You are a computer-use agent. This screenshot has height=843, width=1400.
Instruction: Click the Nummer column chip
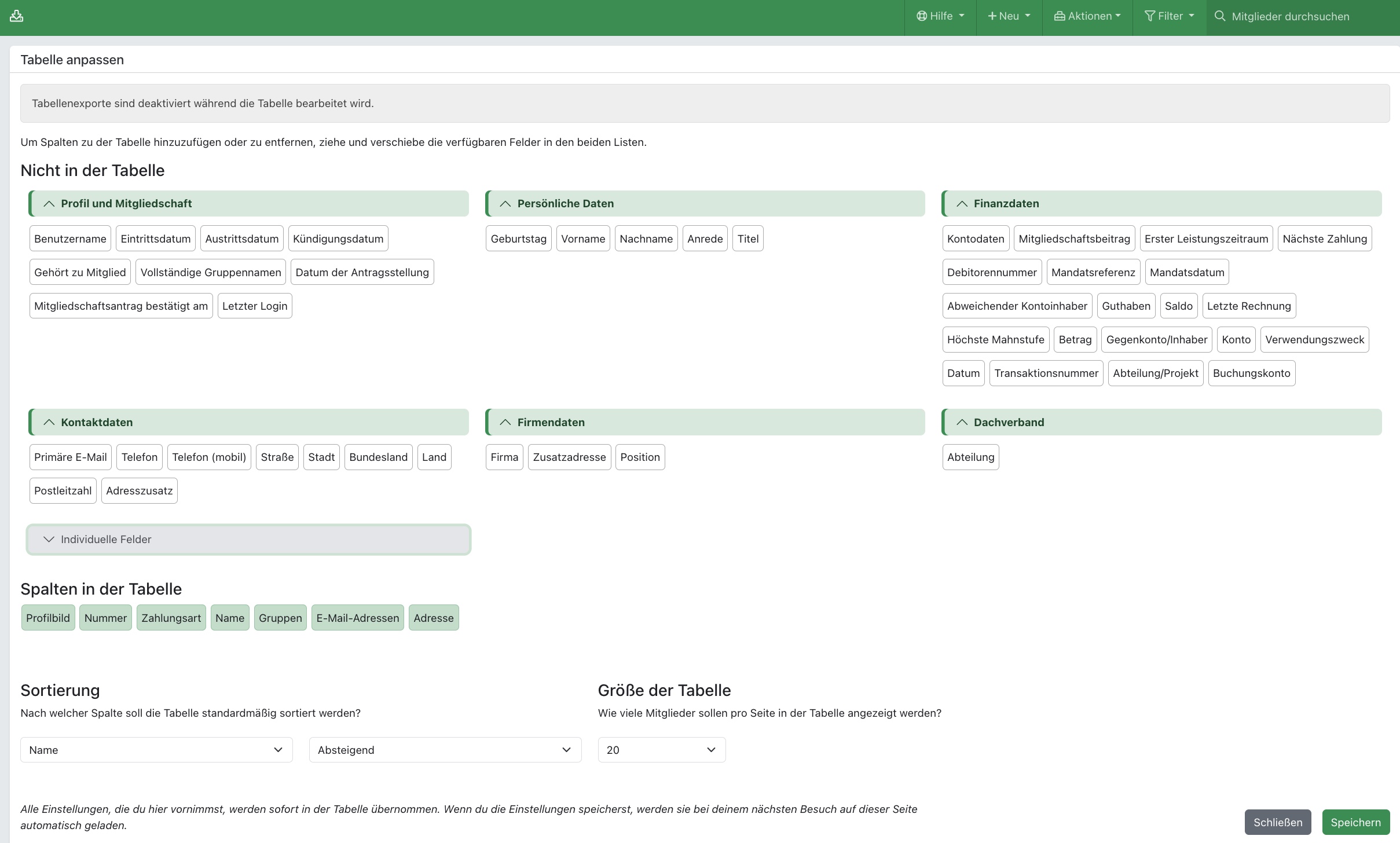105,618
